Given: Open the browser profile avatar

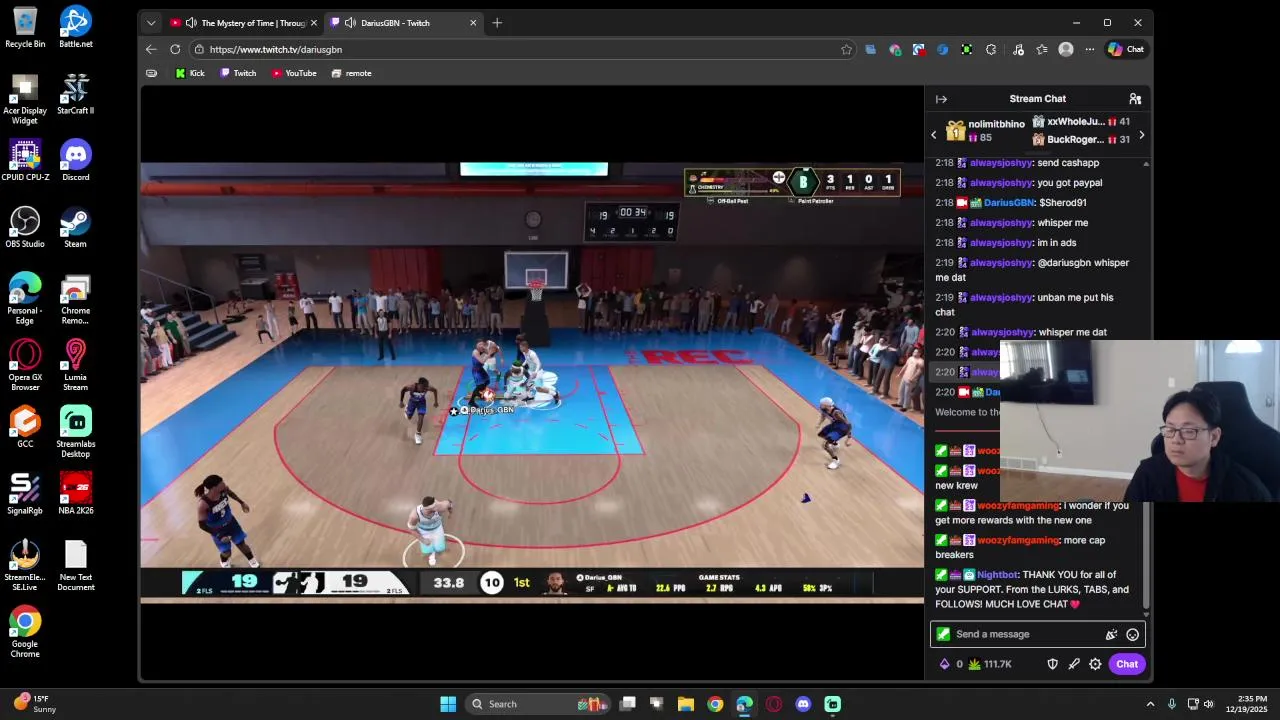Looking at the screenshot, I should [1066, 49].
